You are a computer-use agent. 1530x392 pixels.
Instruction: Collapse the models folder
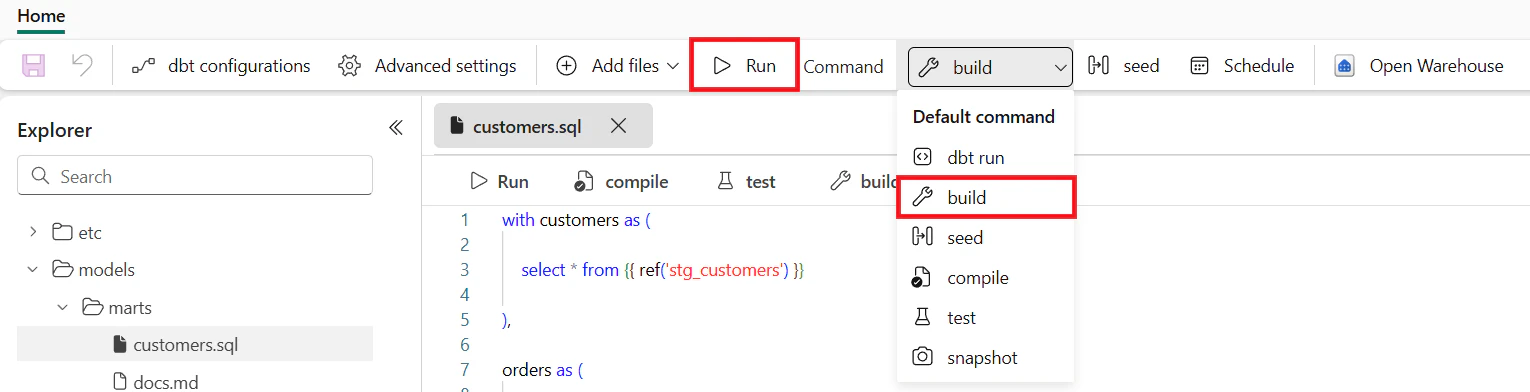(33, 269)
